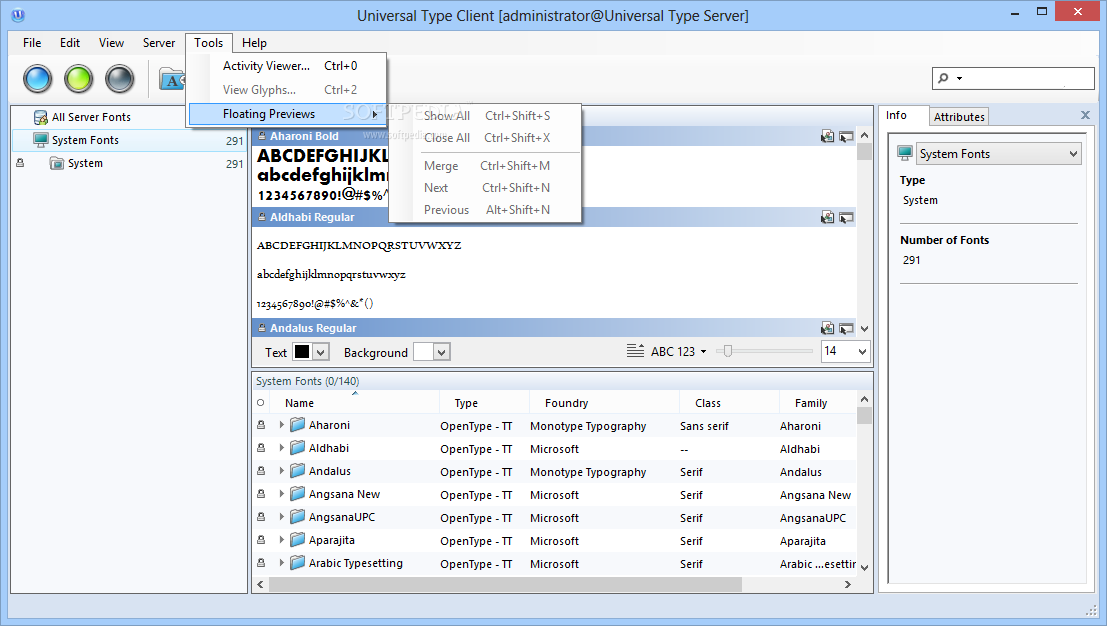Click the float preview icon for Aharoni Bold
Image resolution: width=1107 pixels, height=626 pixels.
[x=846, y=136]
